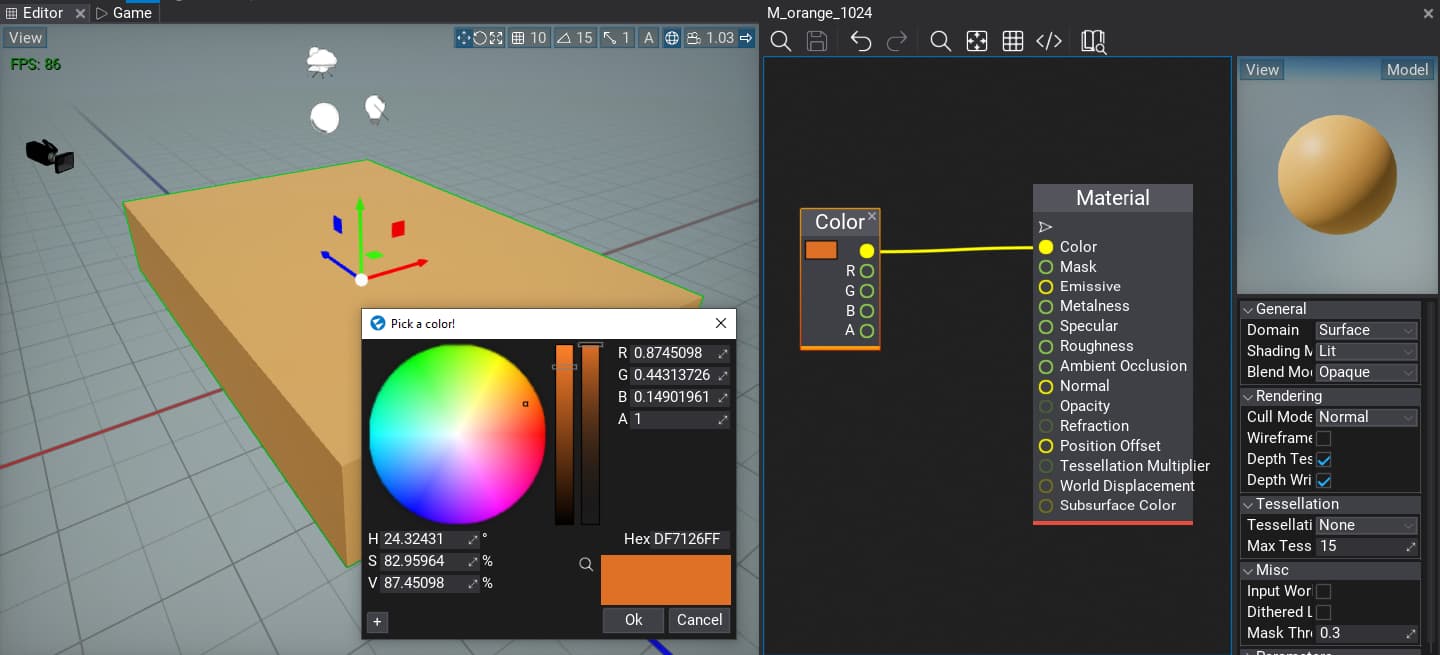
Task: Open the Domain dropdown set to Surface
Action: click(x=1366, y=330)
